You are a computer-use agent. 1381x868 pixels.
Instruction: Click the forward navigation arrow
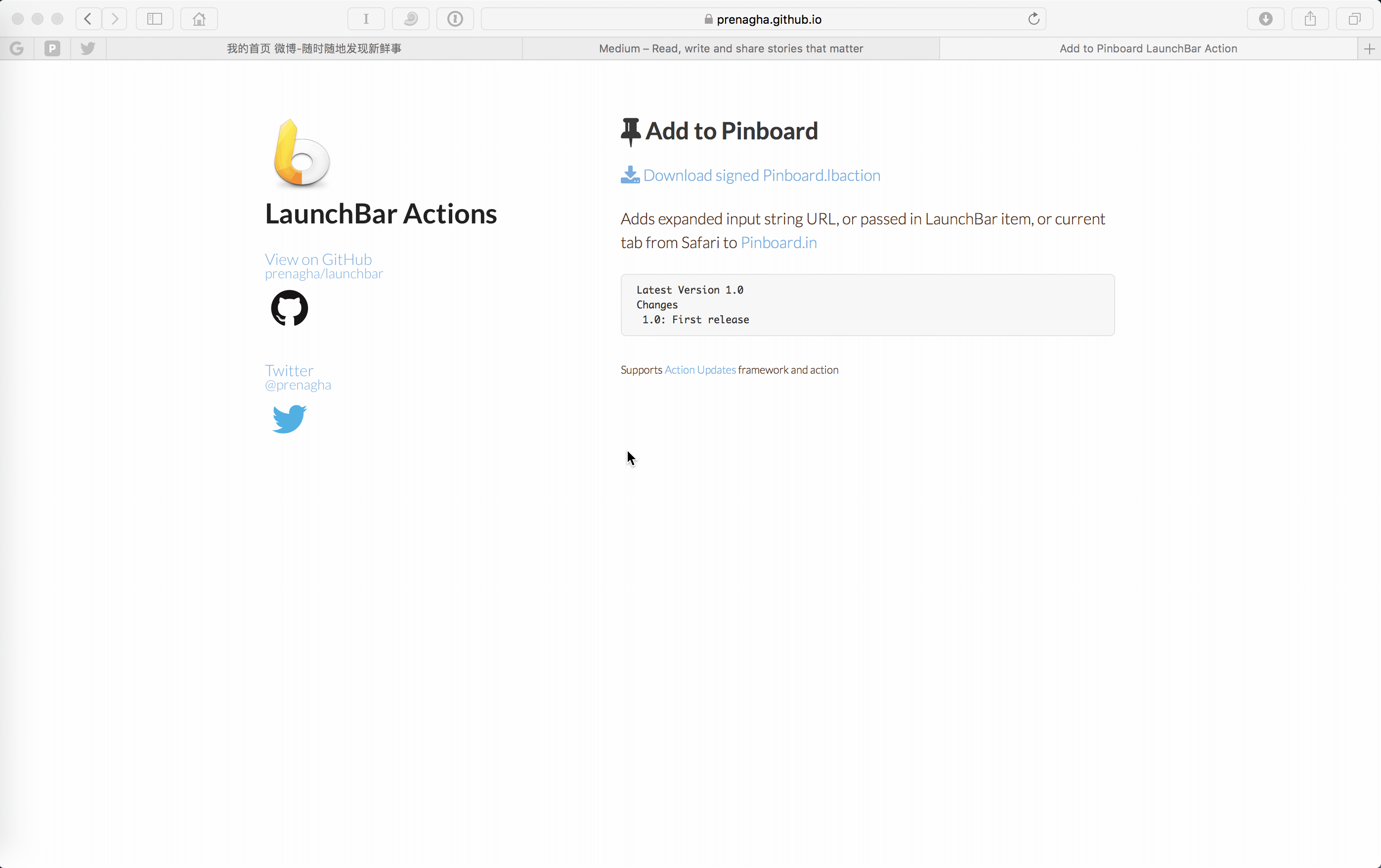pos(115,19)
